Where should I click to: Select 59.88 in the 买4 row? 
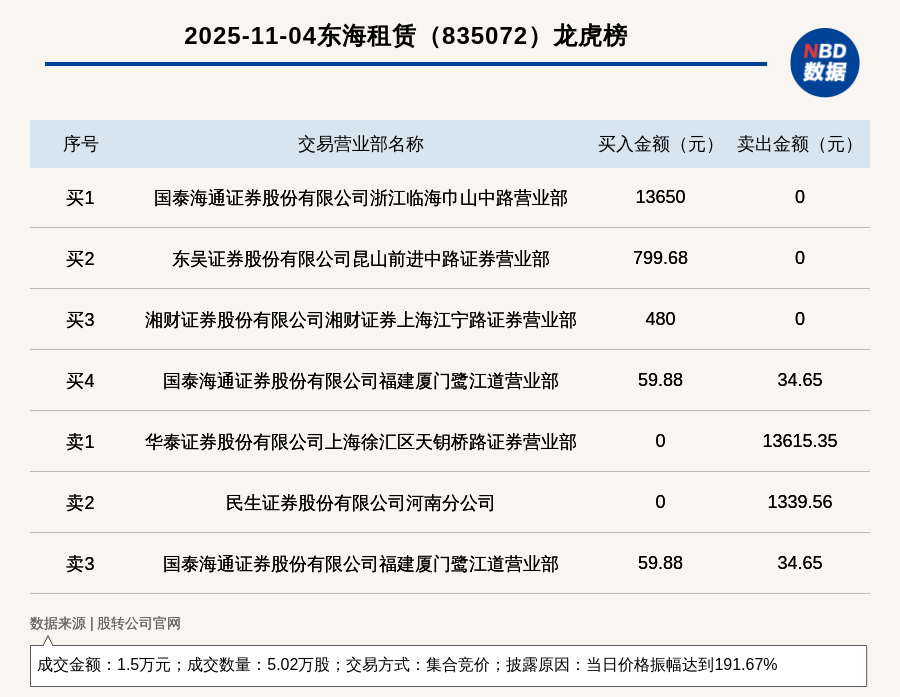(x=660, y=380)
